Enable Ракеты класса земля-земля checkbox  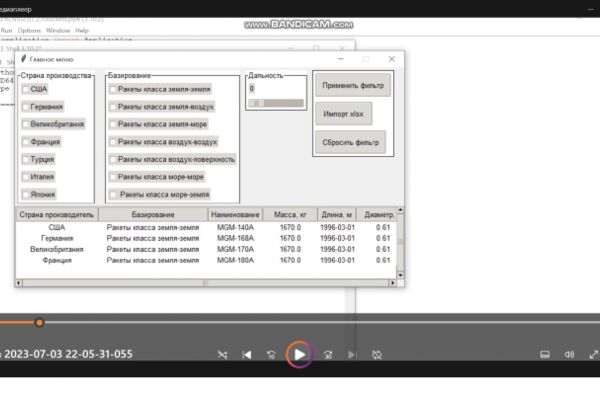click(112, 89)
